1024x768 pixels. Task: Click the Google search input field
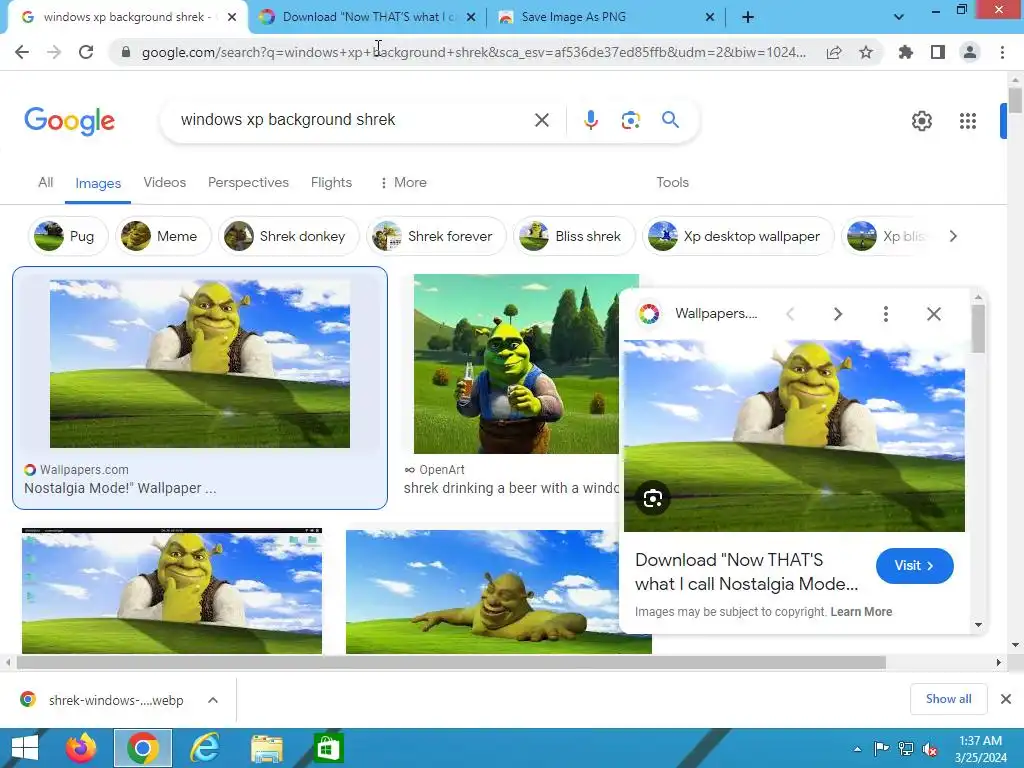(353, 120)
